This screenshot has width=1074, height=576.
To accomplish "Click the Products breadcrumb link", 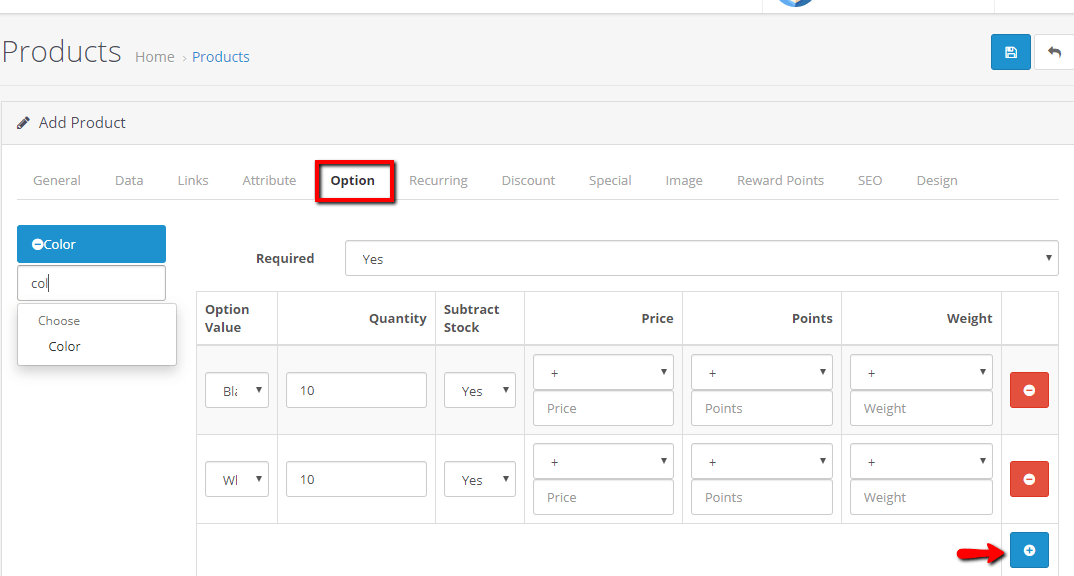I will [x=220, y=56].
